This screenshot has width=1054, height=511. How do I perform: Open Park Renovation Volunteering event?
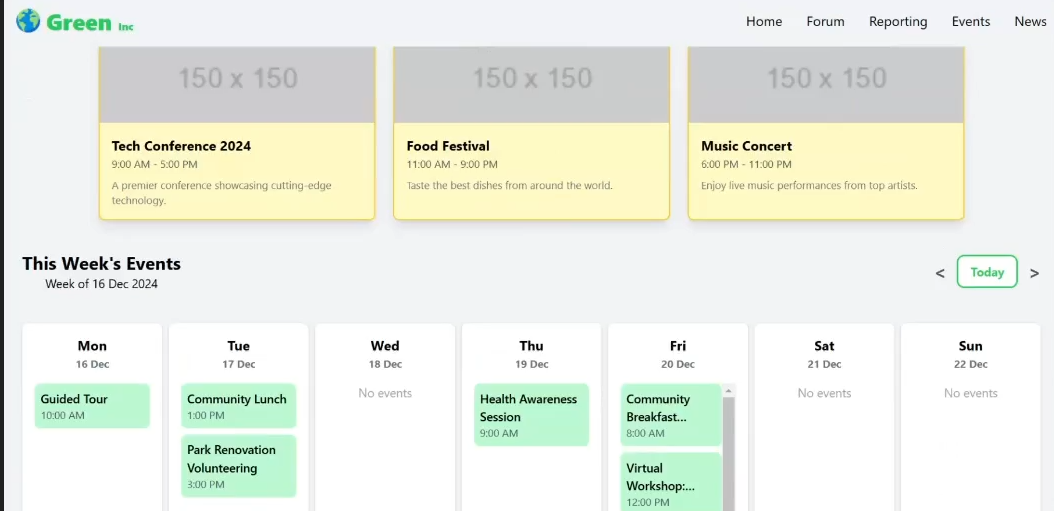point(238,466)
